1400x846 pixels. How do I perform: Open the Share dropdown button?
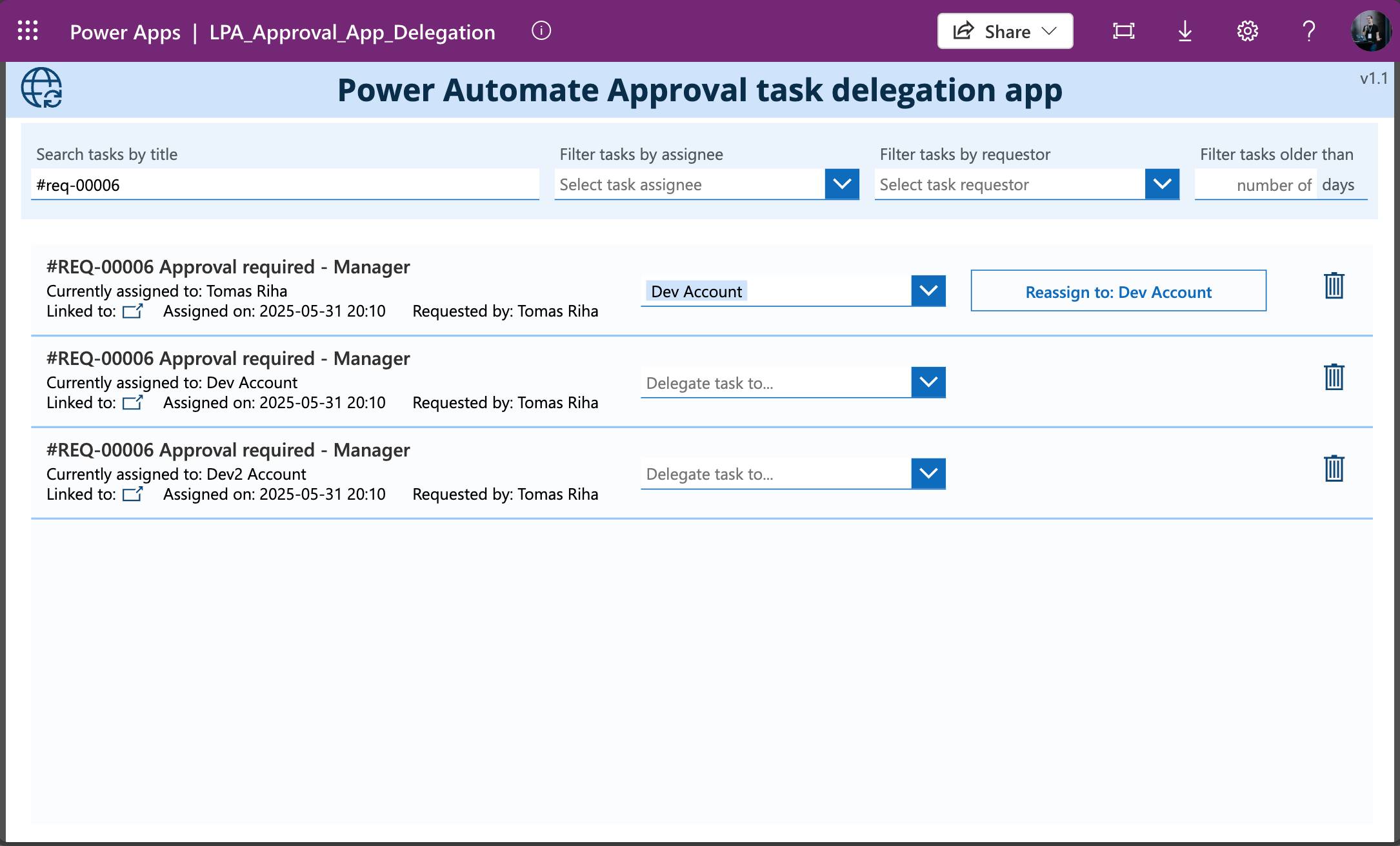point(1005,31)
